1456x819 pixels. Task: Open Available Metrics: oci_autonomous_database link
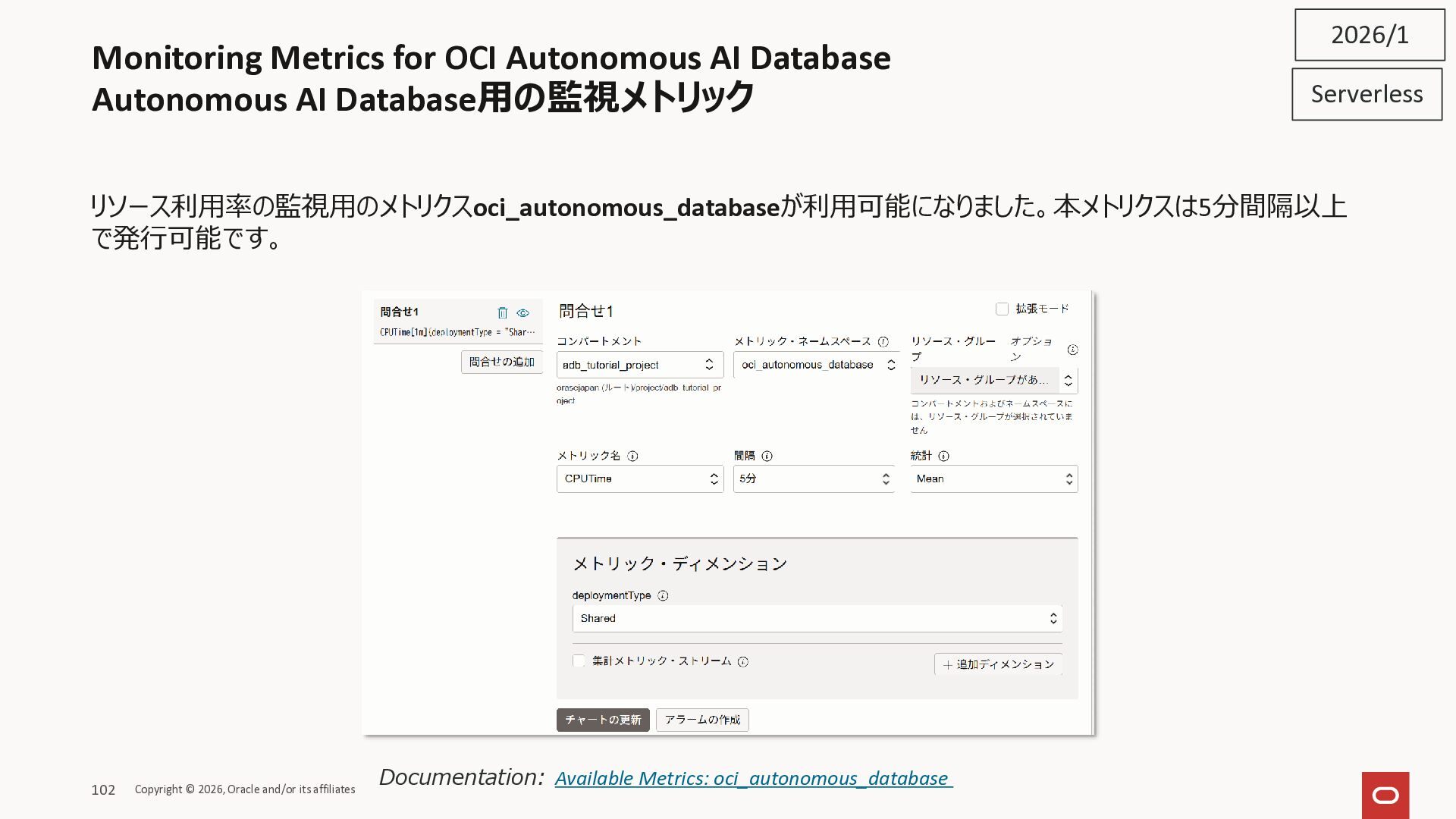pos(753,779)
